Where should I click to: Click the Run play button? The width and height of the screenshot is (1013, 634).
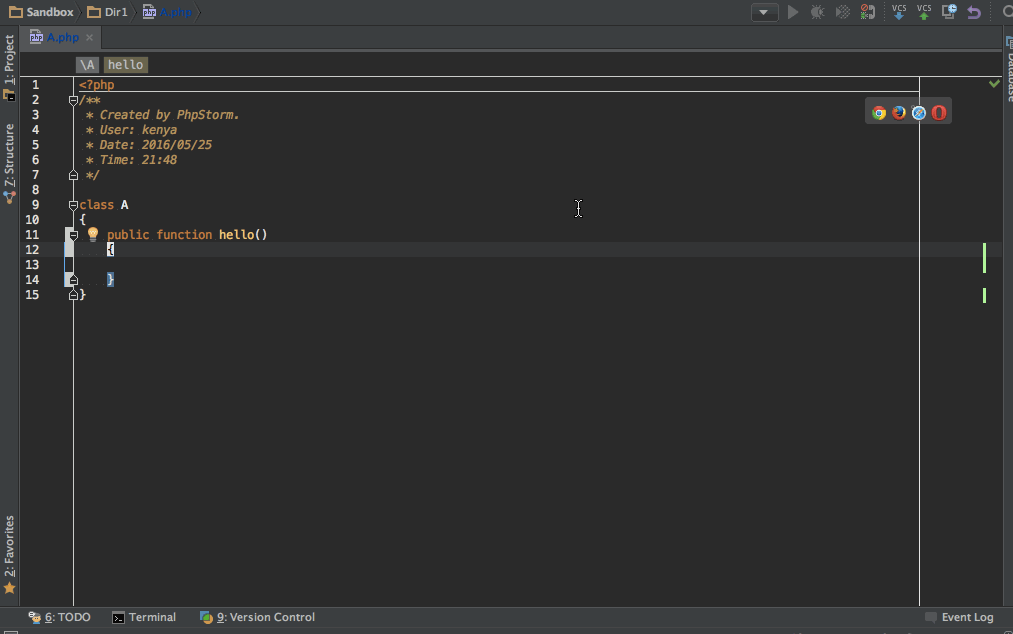pyautogui.click(x=793, y=12)
